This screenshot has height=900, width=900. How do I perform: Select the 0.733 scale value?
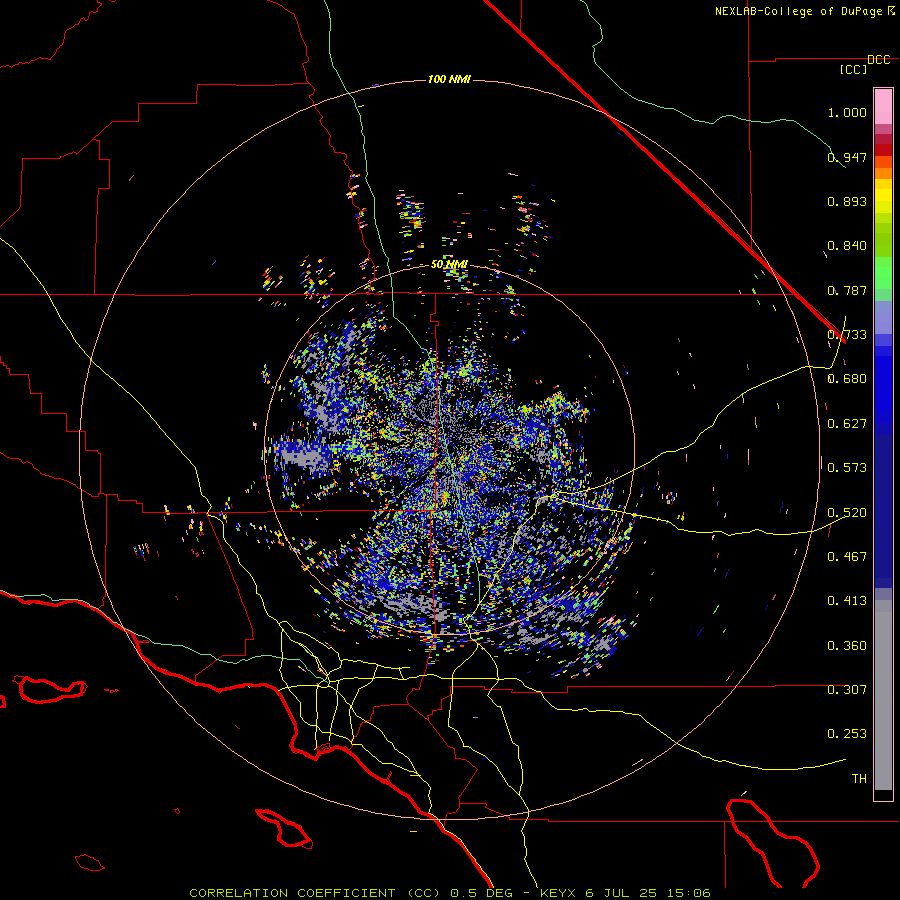(x=847, y=335)
